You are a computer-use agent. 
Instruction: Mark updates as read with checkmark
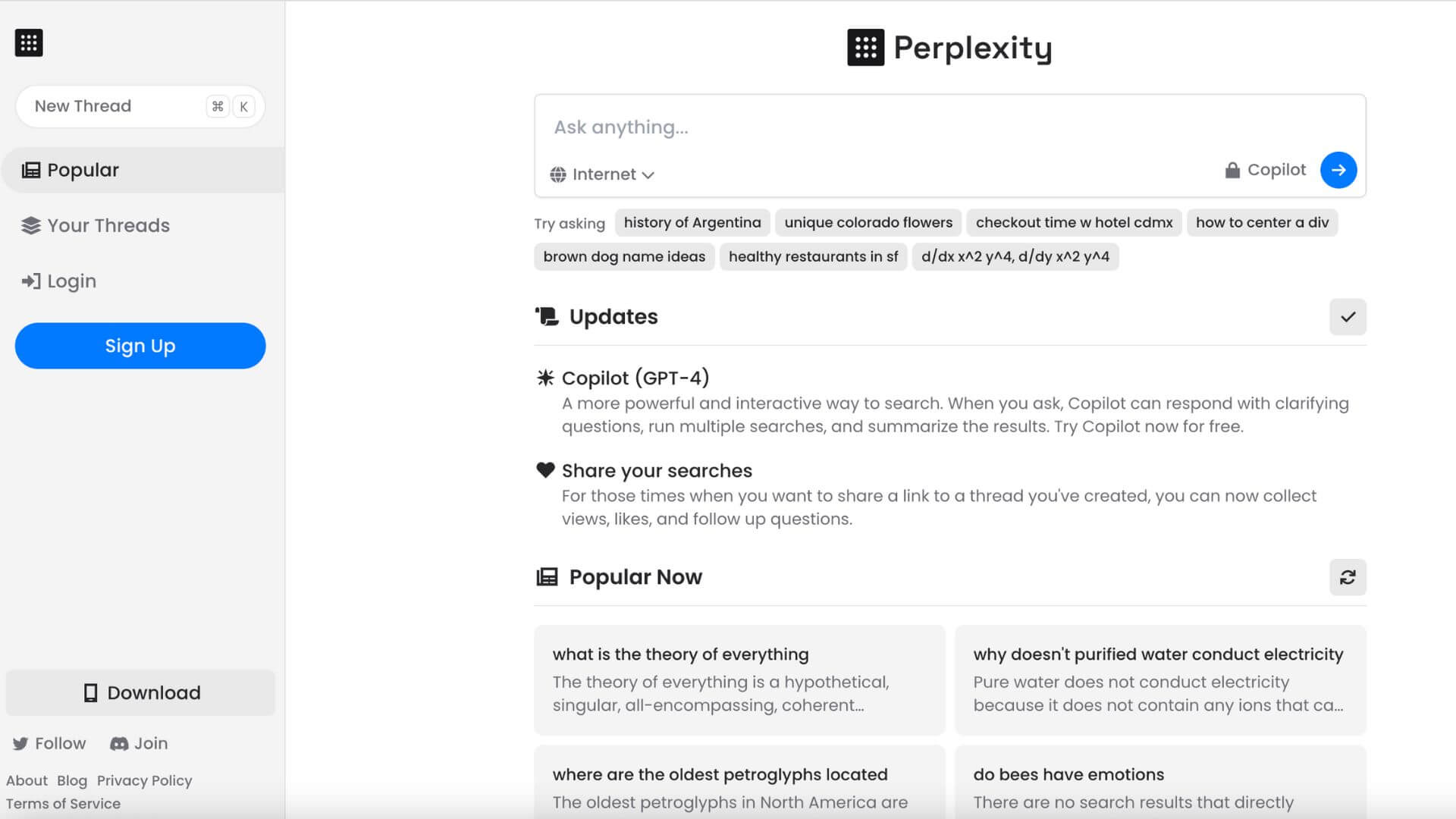[1347, 317]
